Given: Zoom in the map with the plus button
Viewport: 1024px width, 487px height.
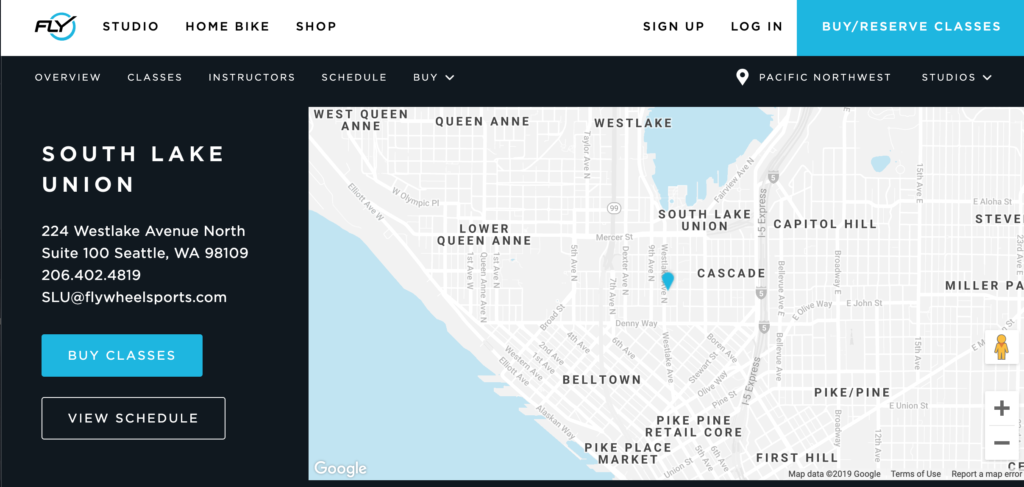Looking at the screenshot, I should [1001, 409].
